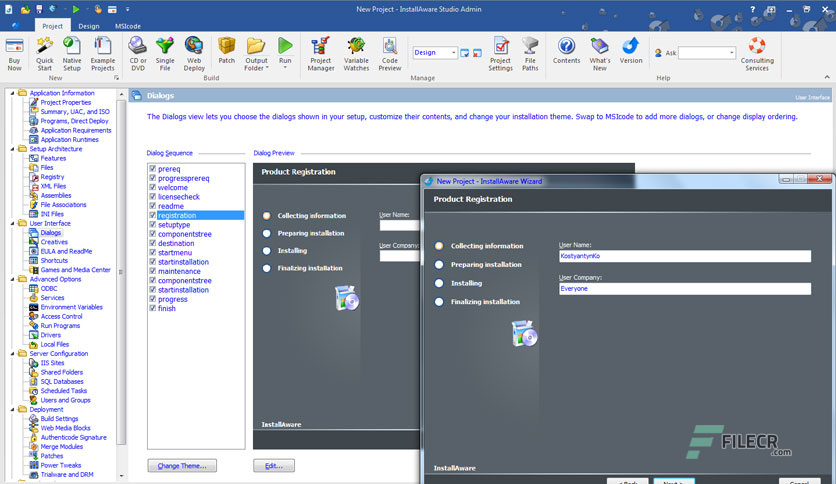This screenshot has width=836, height=484.
Task: Collapse the User Interface tree node
Action: tap(12, 223)
